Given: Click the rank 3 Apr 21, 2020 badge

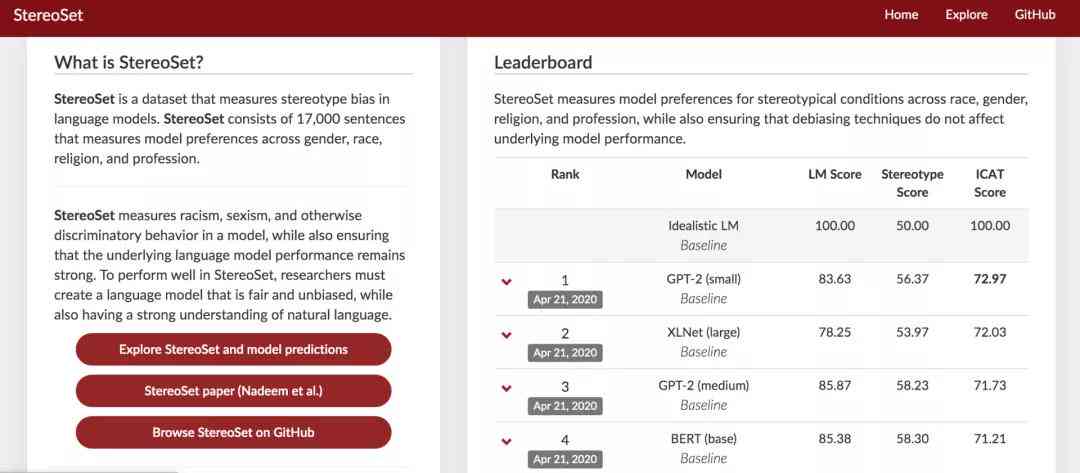Looking at the screenshot, I should coord(565,406).
